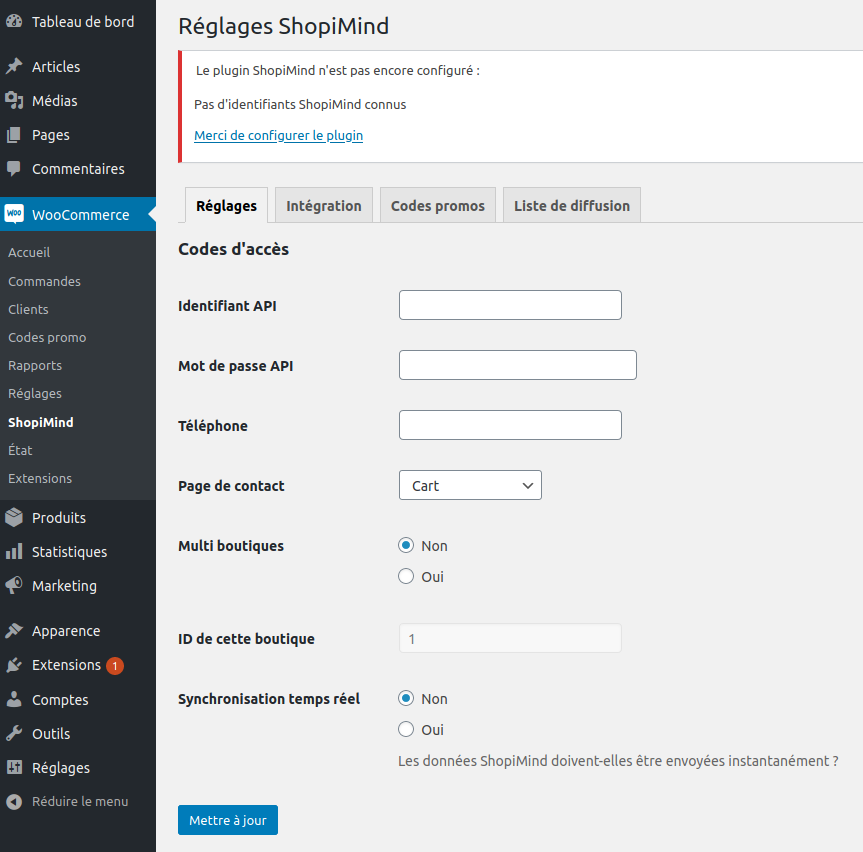Viewport: 863px width, 852px height.
Task: Open État in WooCommerce submenu
Action: click(x=20, y=450)
